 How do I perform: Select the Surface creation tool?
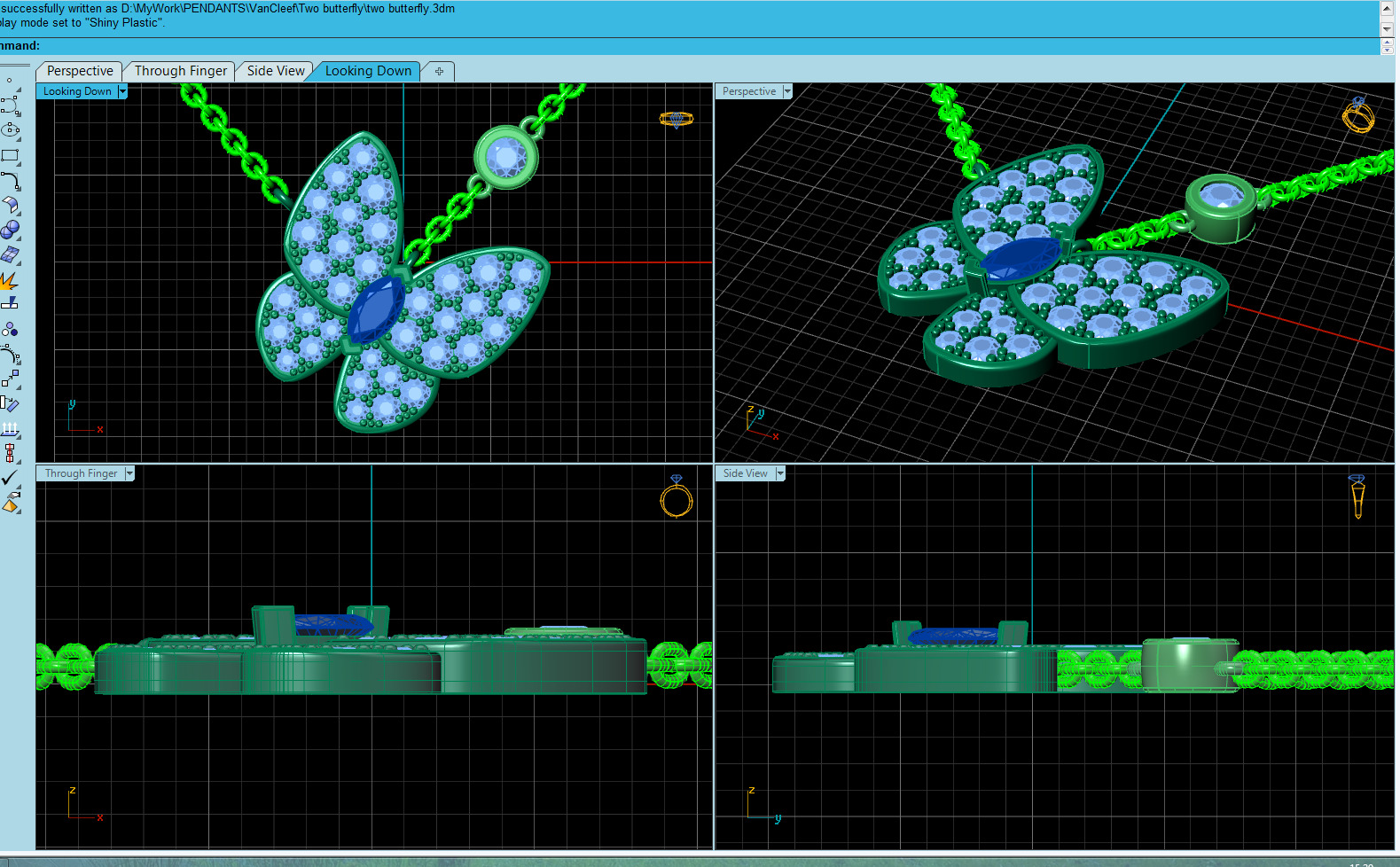pyautogui.click(x=10, y=206)
